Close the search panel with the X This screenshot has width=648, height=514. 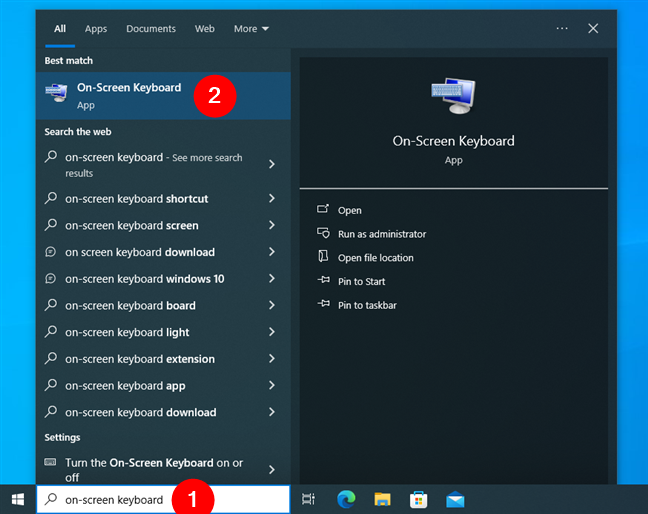pyautogui.click(x=593, y=29)
